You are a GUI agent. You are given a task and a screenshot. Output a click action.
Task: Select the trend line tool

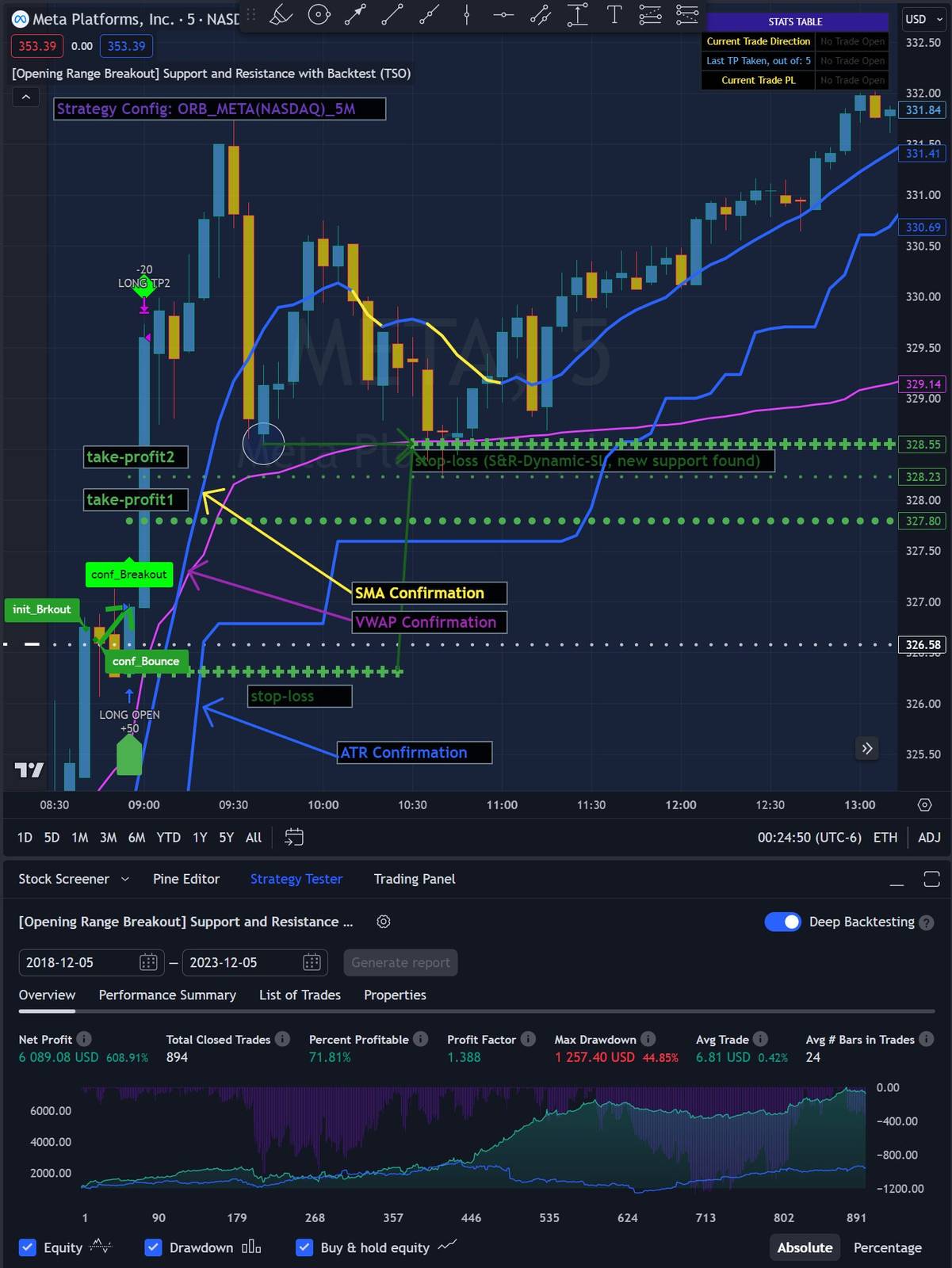pos(392,14)
